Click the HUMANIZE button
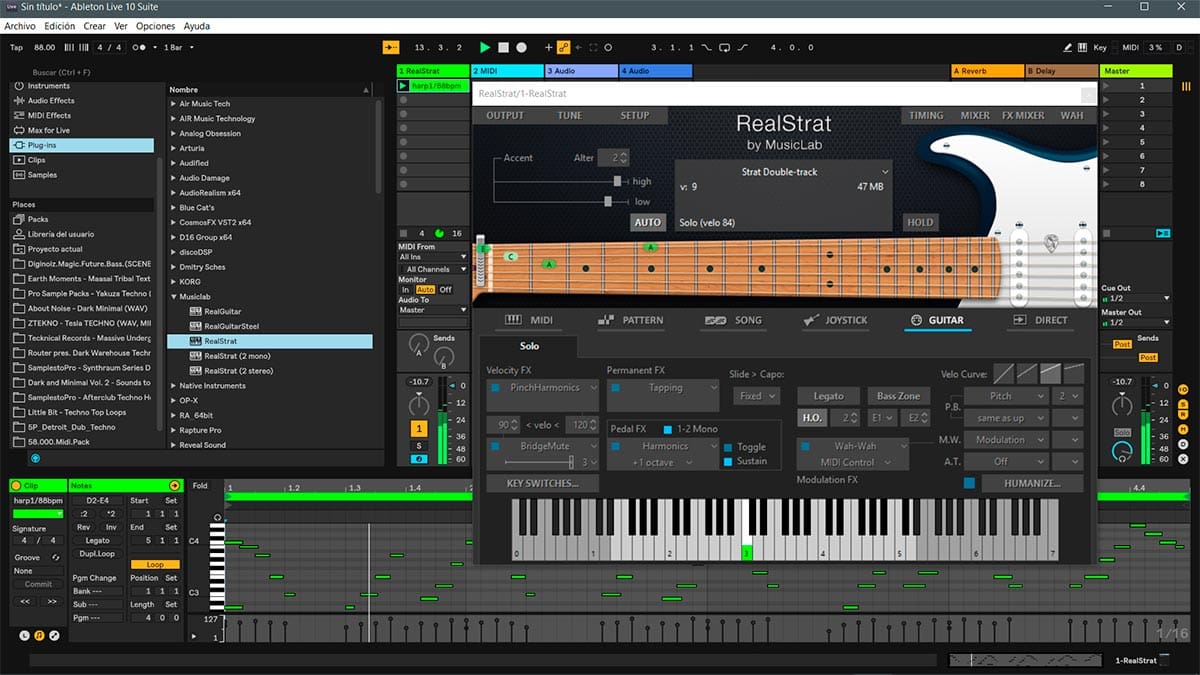 pyautogui.click(x=1033, y=483)
